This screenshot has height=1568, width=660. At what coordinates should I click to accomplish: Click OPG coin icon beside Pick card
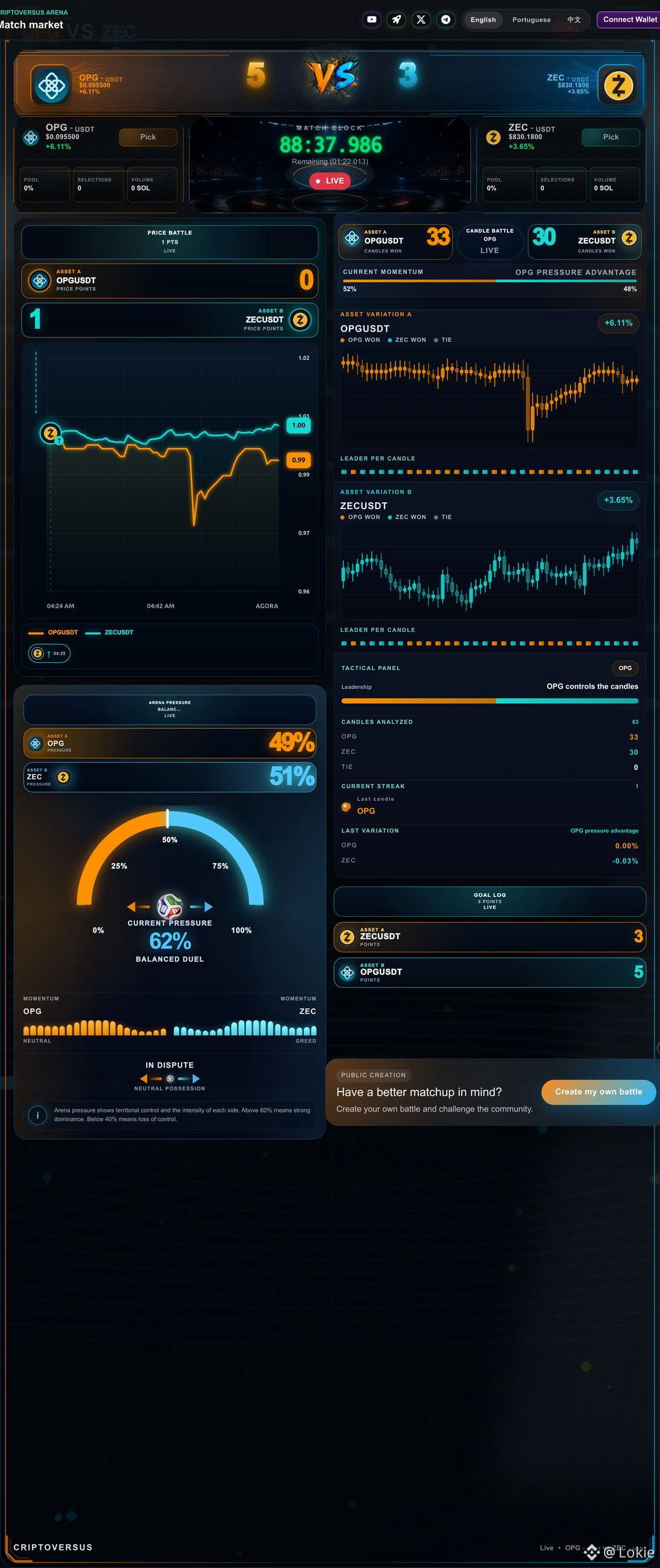[x=31, y=138]
